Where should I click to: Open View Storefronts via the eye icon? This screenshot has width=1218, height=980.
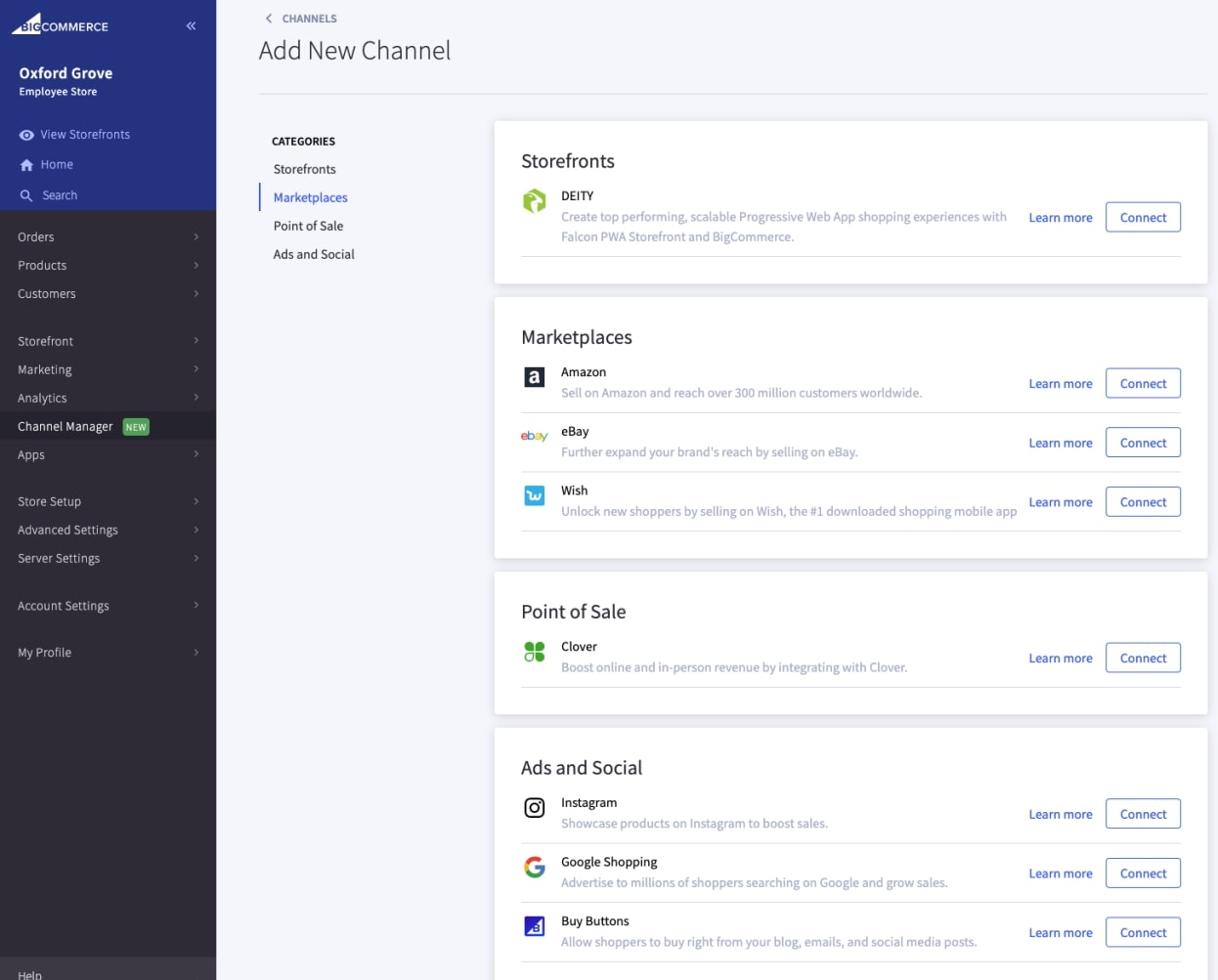click(26, 135)
